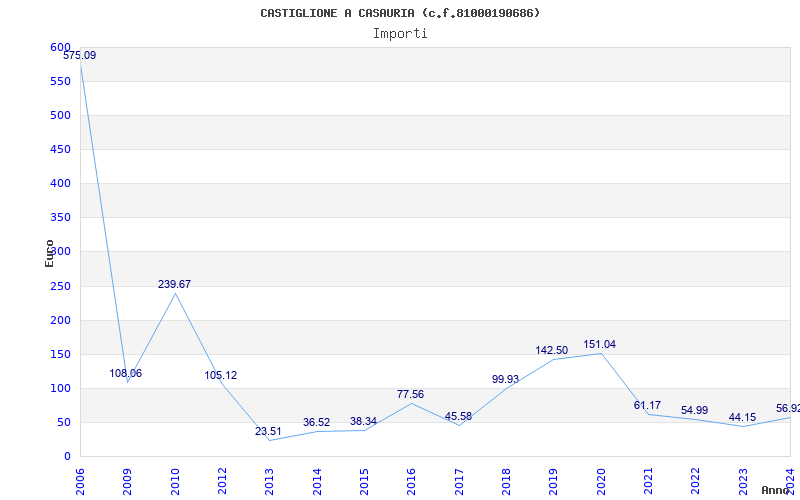
Task: Click the 50 y-axis tick label
Action: tap(63, 422)
